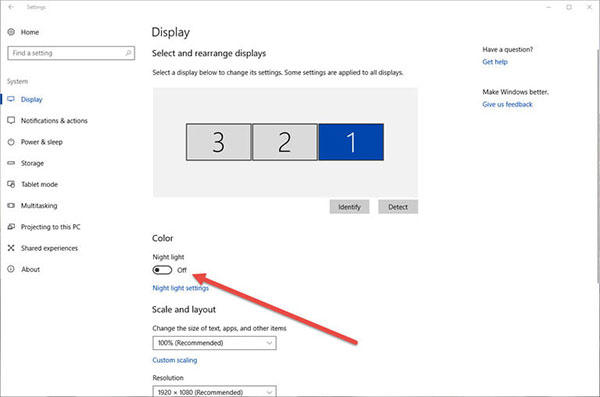Click the Home gear icon
This screenshot has width=600, height=397.
(11, 32)
